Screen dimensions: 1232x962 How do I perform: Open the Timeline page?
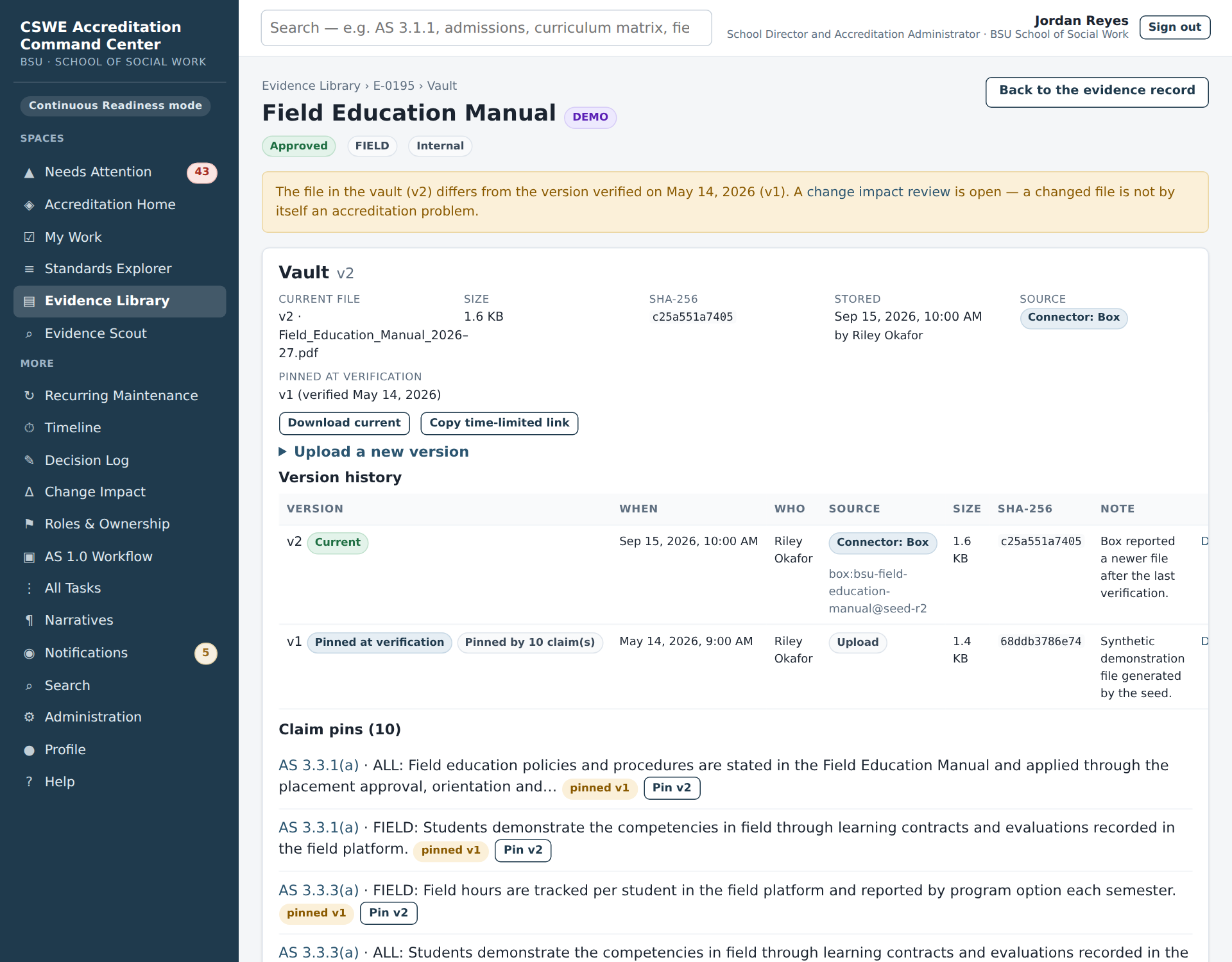(119, 428)
